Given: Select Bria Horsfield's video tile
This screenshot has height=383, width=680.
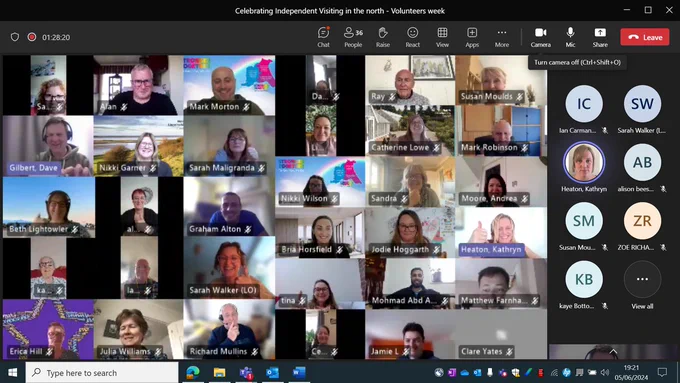Looking at the screenshot, I should click(320, 232).
